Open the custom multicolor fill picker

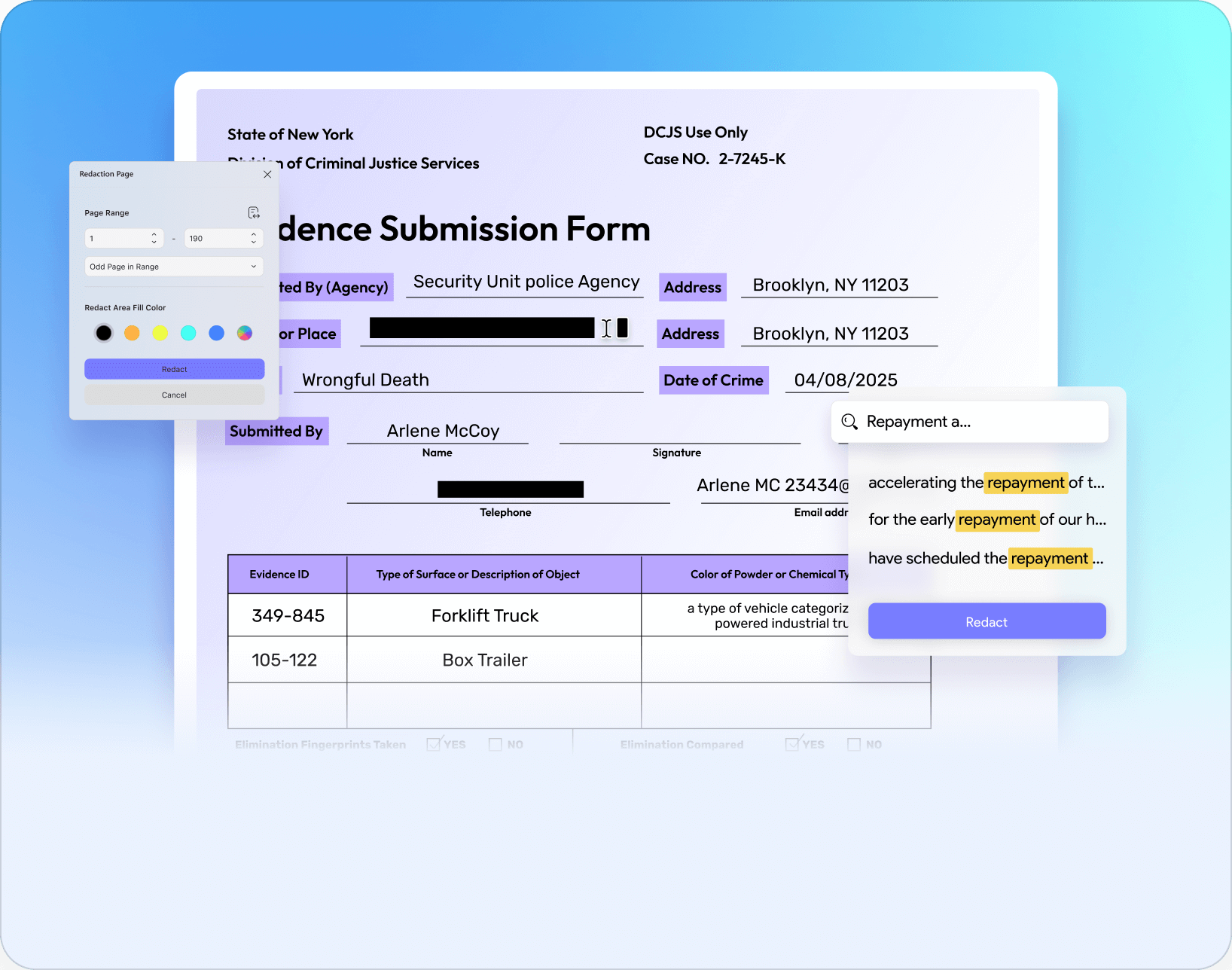(x=245, y=333)
